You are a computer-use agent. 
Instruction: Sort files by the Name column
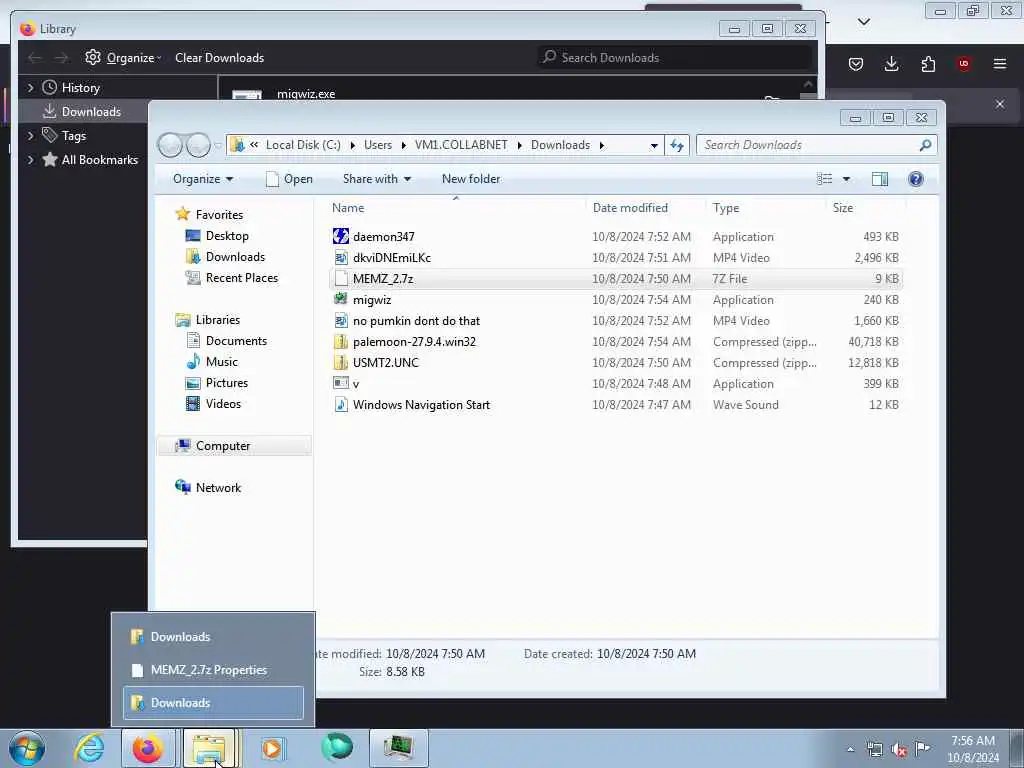tap(347, 208)
